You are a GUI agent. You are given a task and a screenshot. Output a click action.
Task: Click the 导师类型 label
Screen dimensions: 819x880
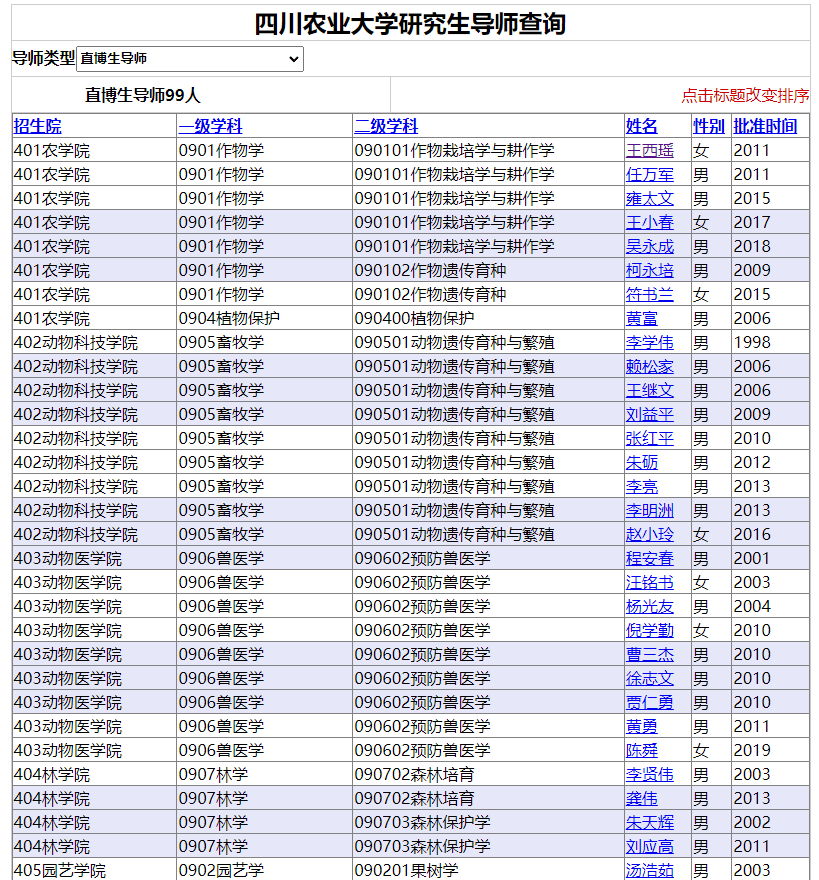click(x=43, y=58)
